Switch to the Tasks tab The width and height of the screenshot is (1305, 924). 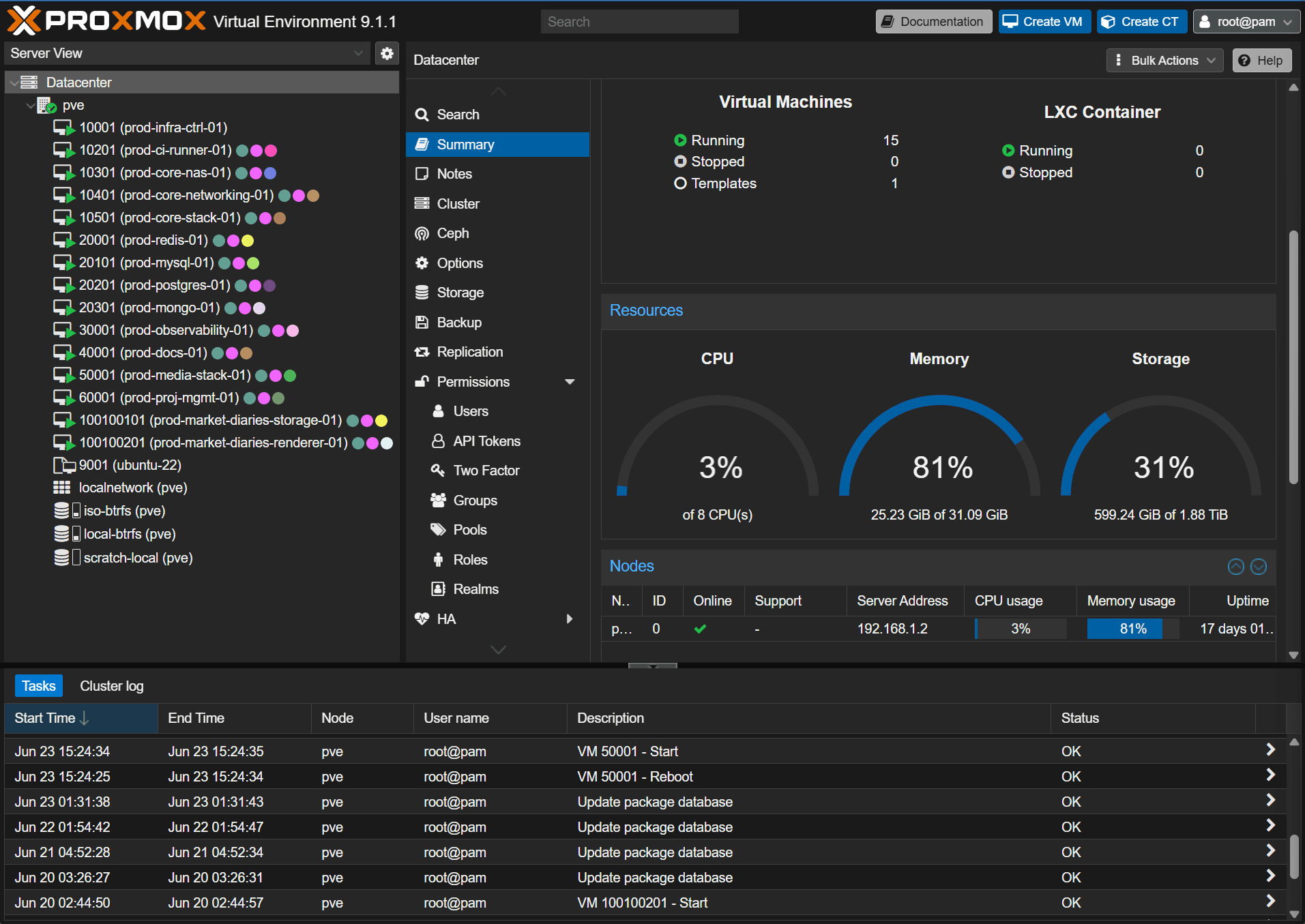pos(38,686)
